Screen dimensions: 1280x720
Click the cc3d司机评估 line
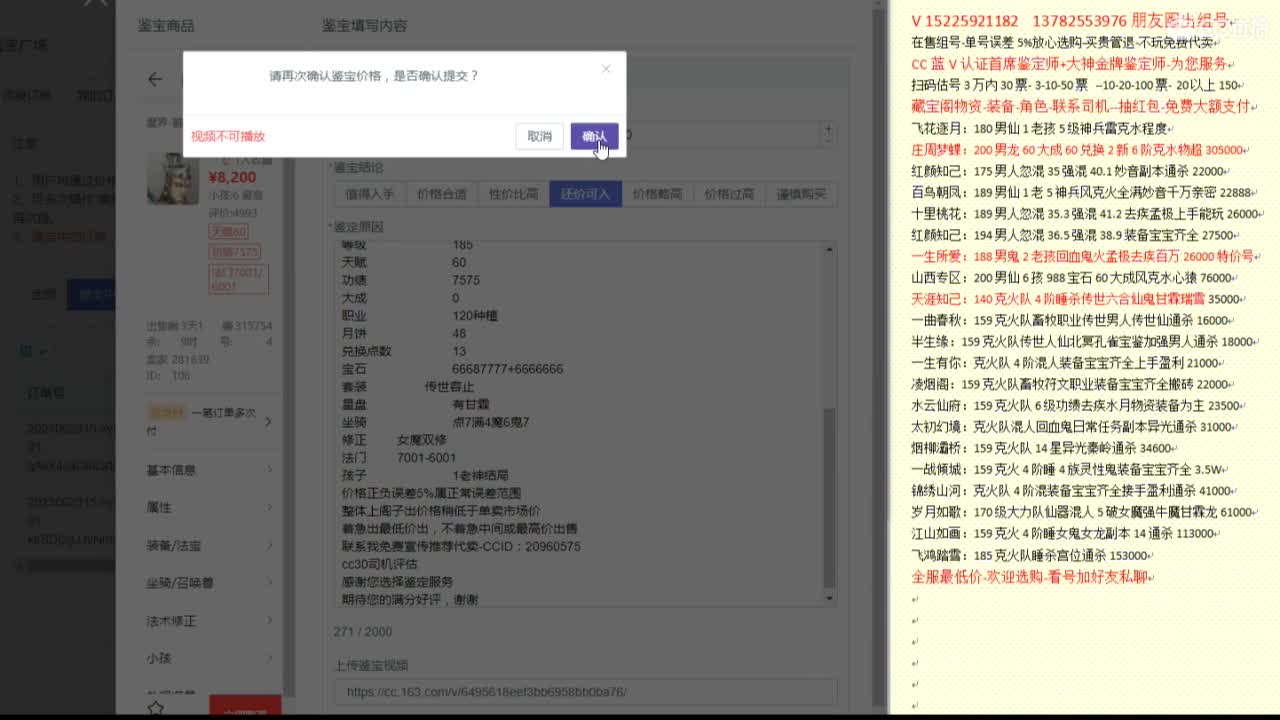coord(379,564)
